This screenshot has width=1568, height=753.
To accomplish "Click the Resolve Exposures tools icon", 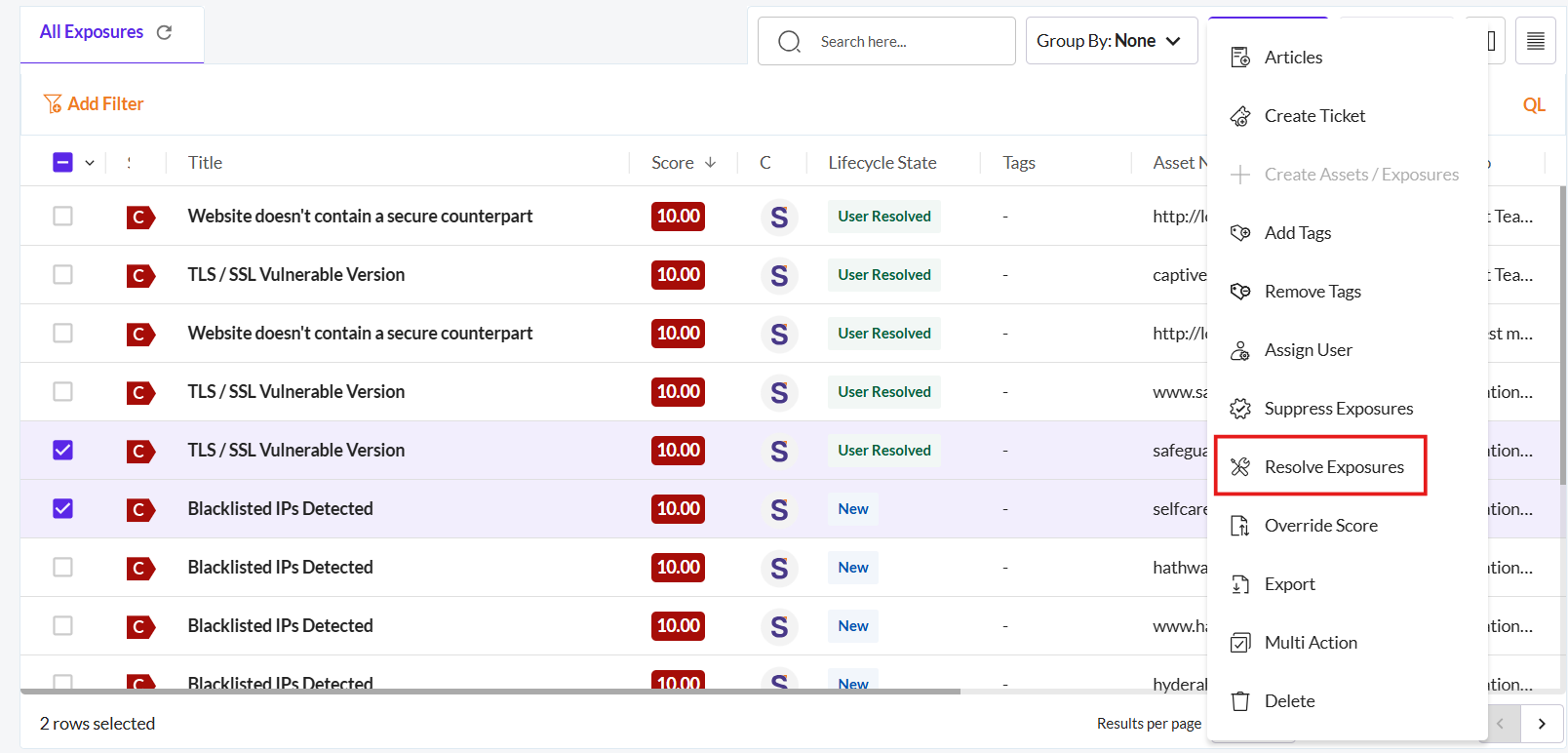I will [1240, 467].
